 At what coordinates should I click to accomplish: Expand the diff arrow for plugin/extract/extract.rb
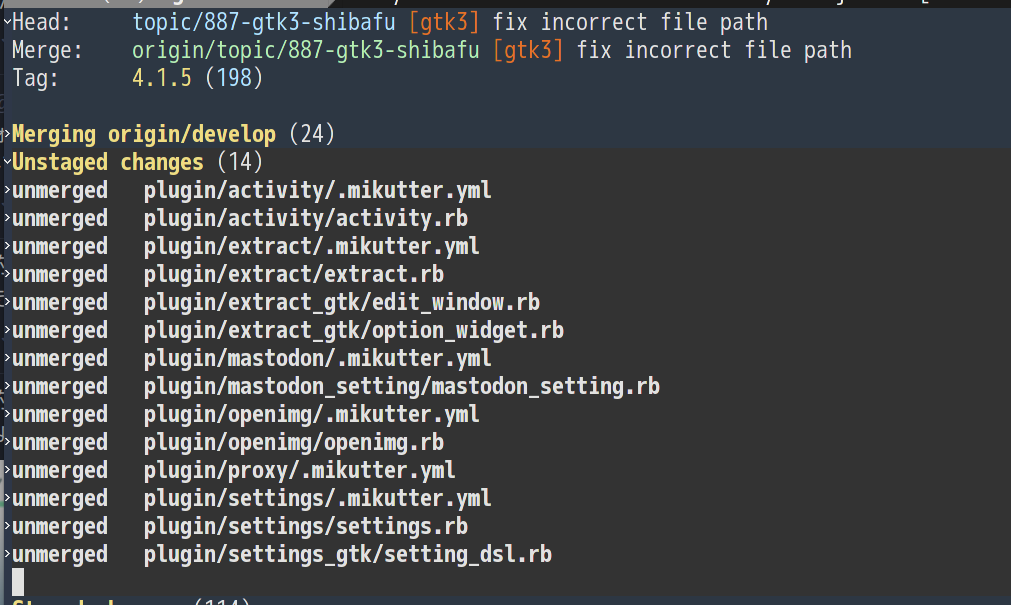[7, 274]
